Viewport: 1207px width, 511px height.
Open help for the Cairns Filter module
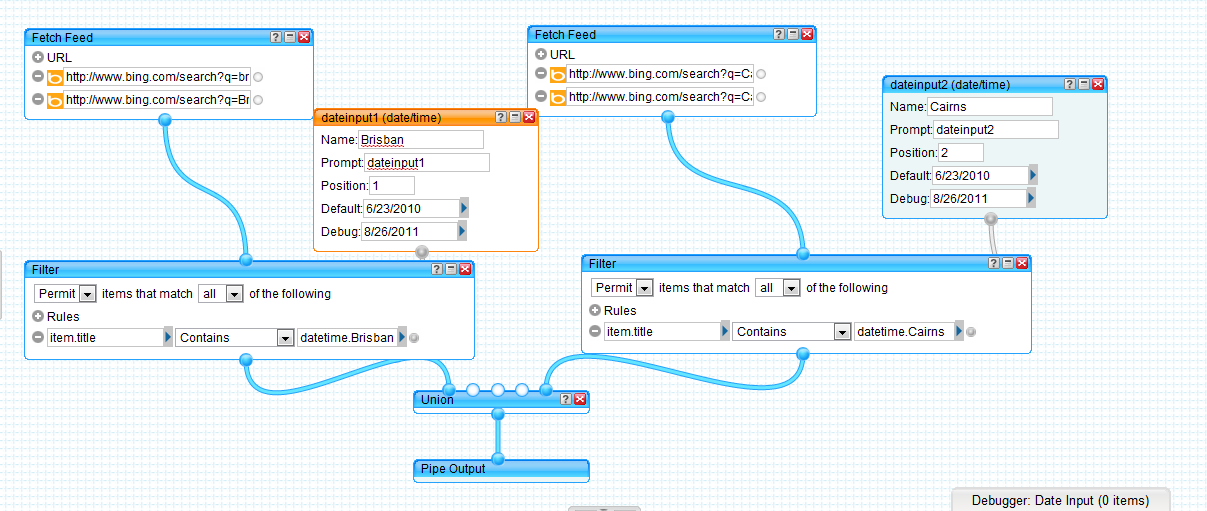pos(994,263)
